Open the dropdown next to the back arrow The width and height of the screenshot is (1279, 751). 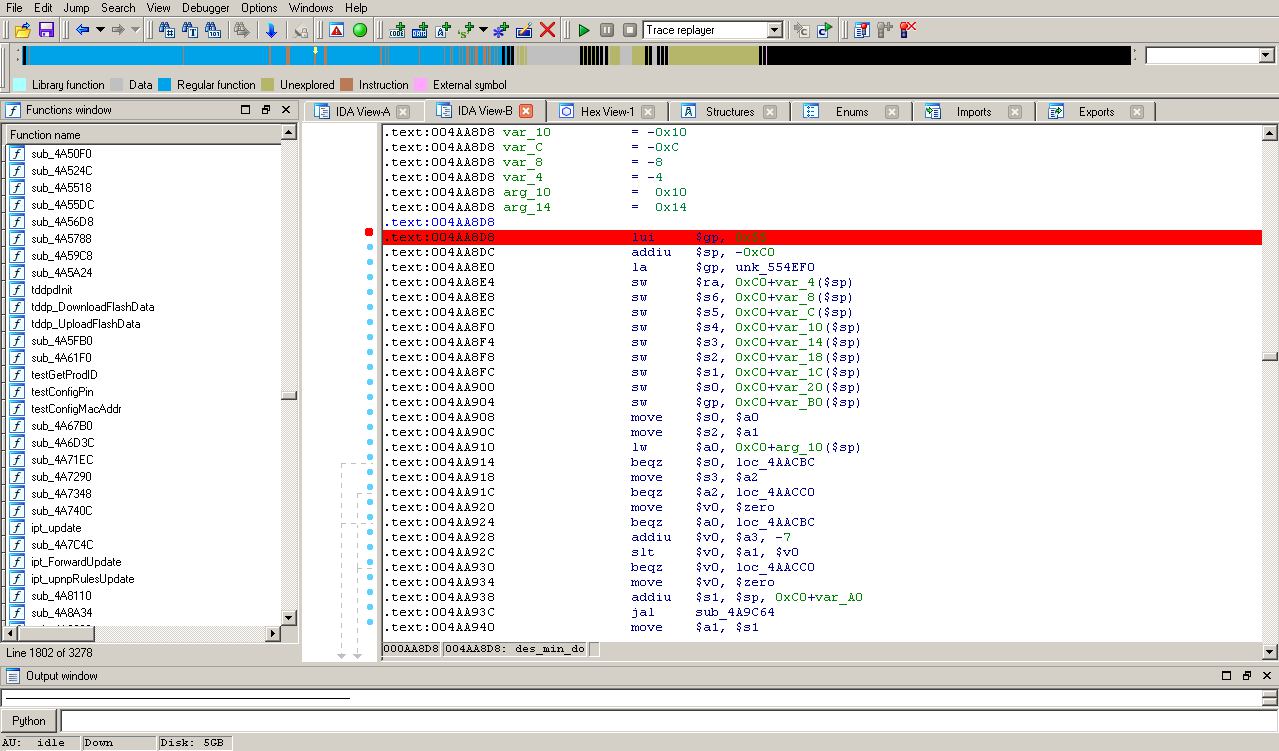click(x=100, y=30)
